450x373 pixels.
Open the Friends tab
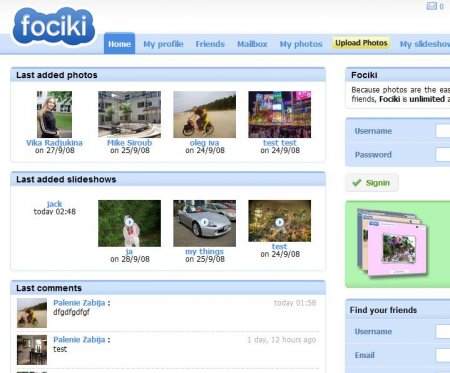pyautogui.click(x=210, y=44)
